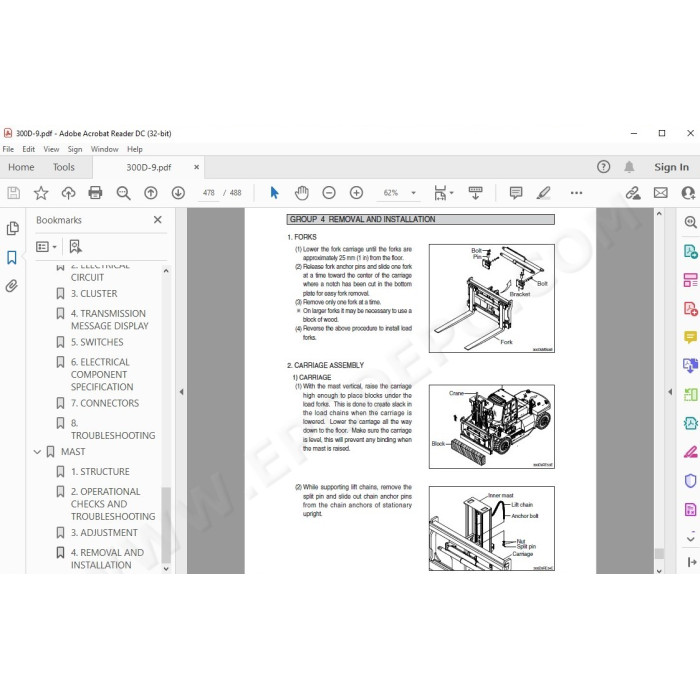Open bookmark options list icon
700x700 pixels.
(46, 247)
